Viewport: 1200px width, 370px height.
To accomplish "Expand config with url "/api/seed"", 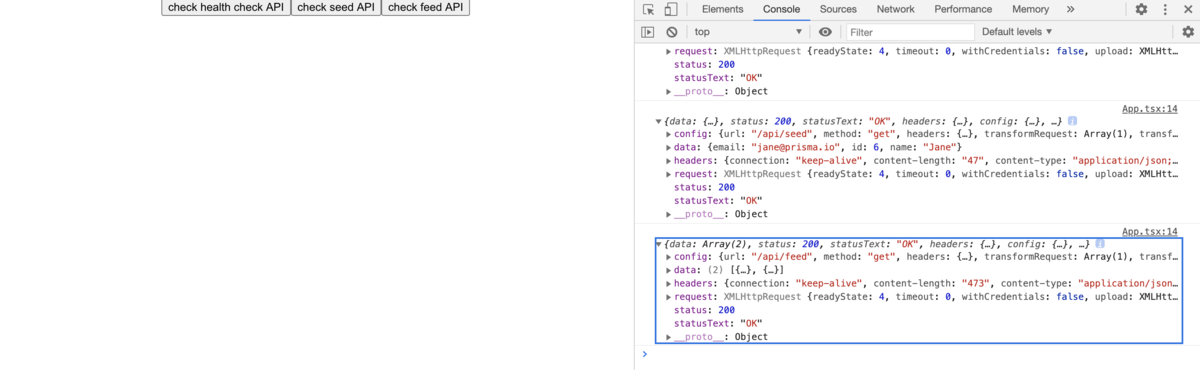I will (x=669, y=134).
